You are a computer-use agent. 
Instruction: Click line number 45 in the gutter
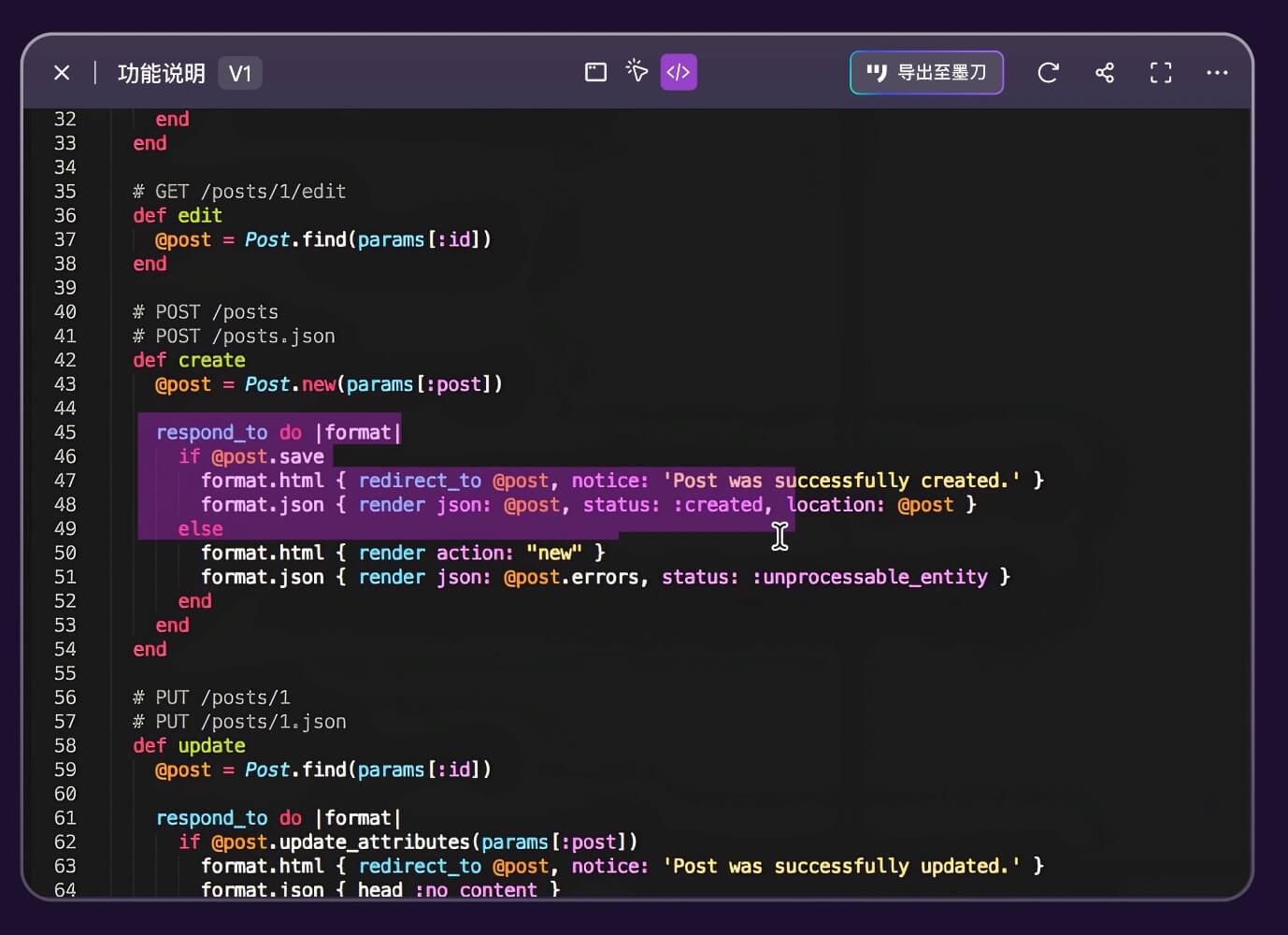click(65, 432)
